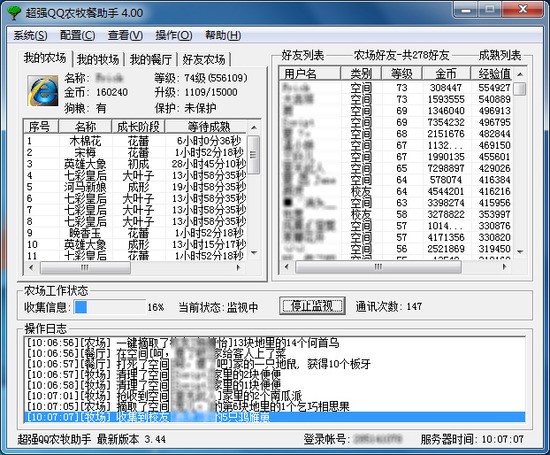Click farm list scroll-down arrow
This screenshot has height=455, width=550.
coord(254,253)
